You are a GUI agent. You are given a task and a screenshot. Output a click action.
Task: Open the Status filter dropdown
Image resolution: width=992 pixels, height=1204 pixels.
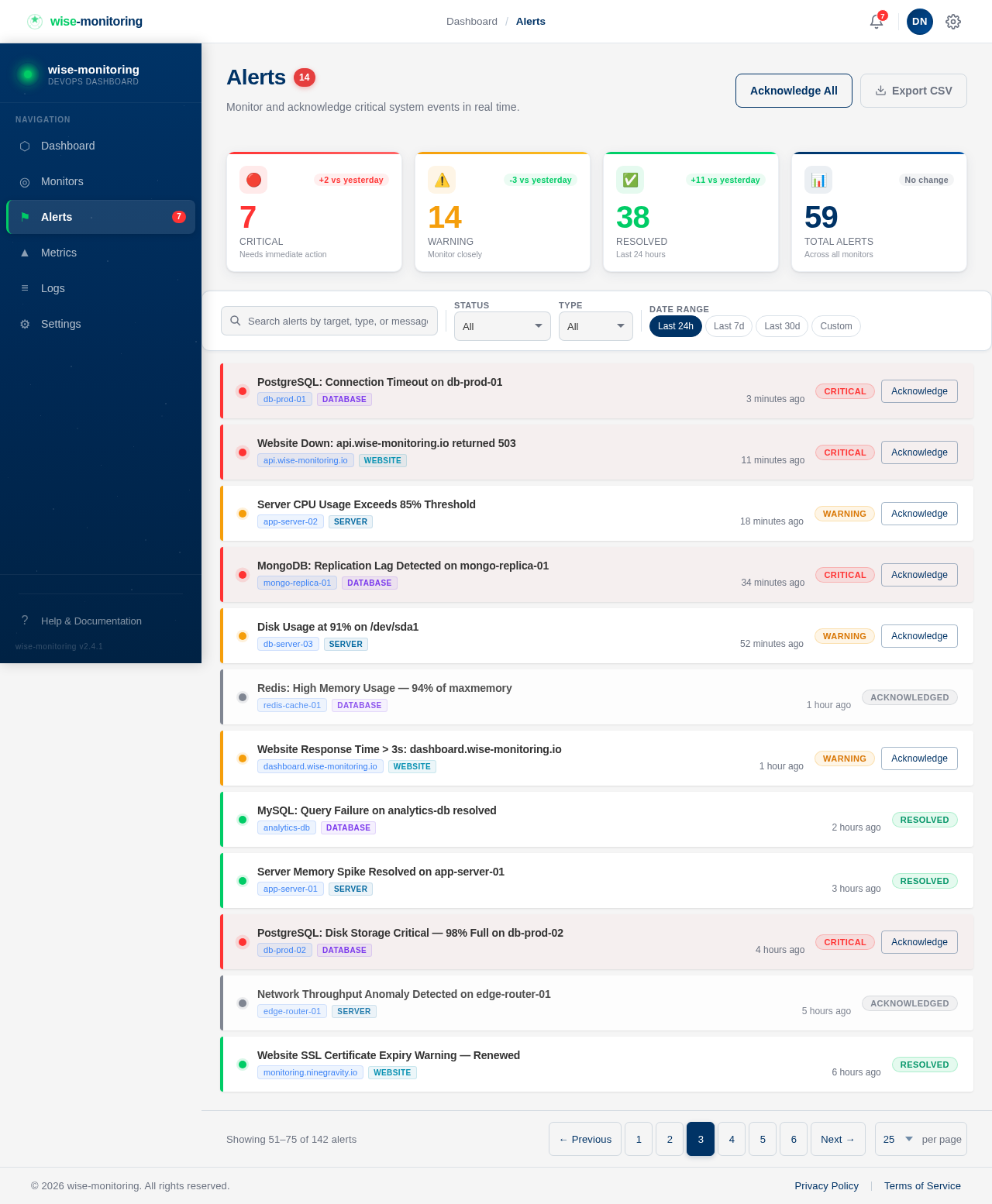(502, 326)
